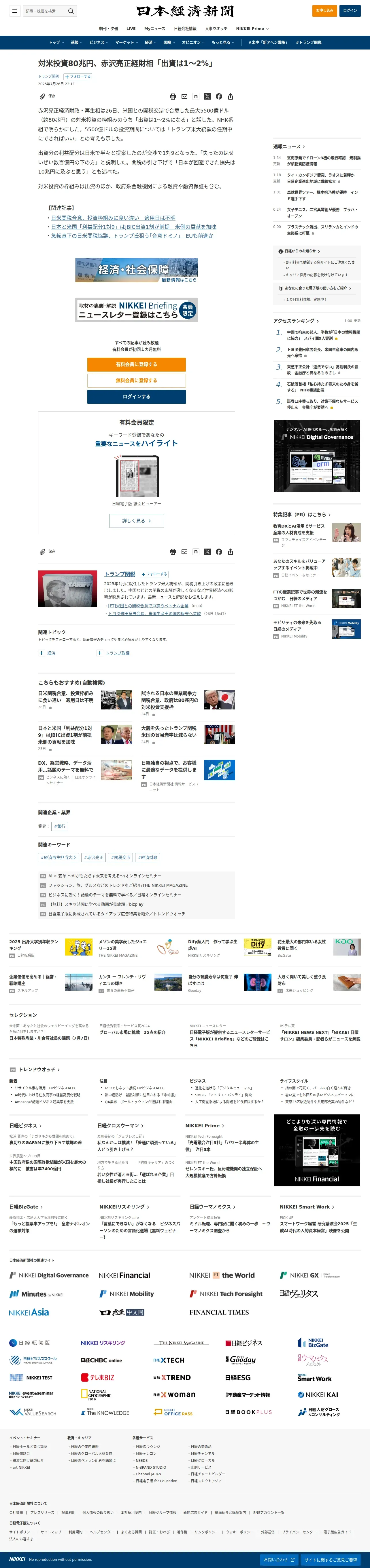Open the National Geographic logo
Viewport: 370px width, 1568px height.
[96, 1394]
